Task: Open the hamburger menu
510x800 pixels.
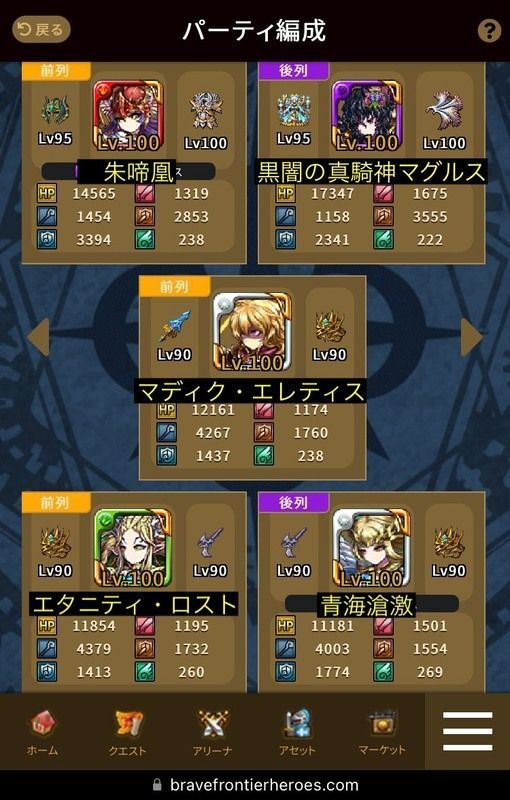Action: point(468,731)
